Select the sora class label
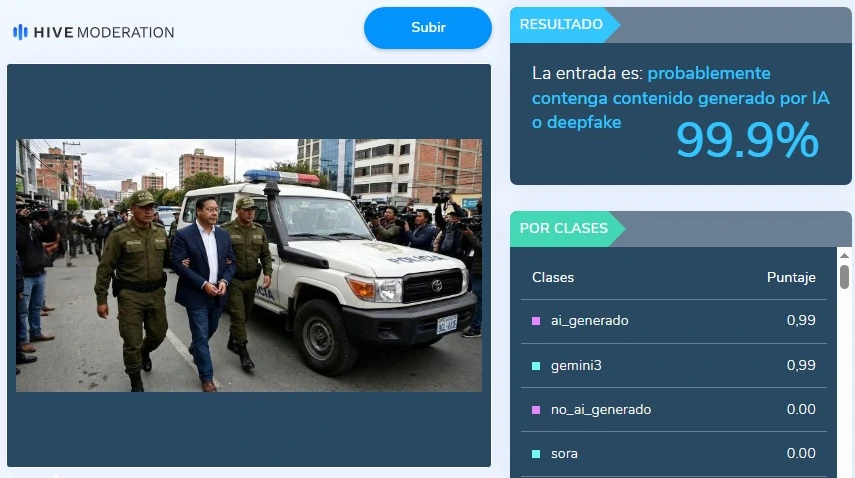The width and height of the screenshot is (855, 478). 564,454
